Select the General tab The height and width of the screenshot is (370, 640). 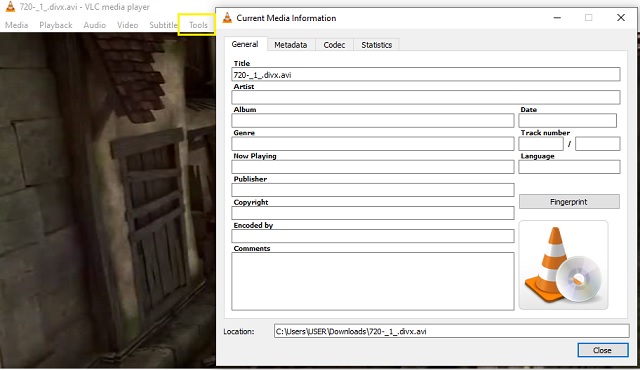pos(245,44)
